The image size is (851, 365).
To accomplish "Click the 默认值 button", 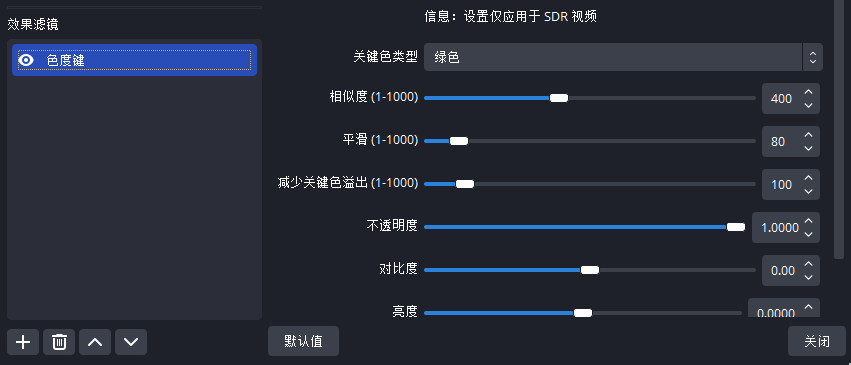I will pos(303,341).
